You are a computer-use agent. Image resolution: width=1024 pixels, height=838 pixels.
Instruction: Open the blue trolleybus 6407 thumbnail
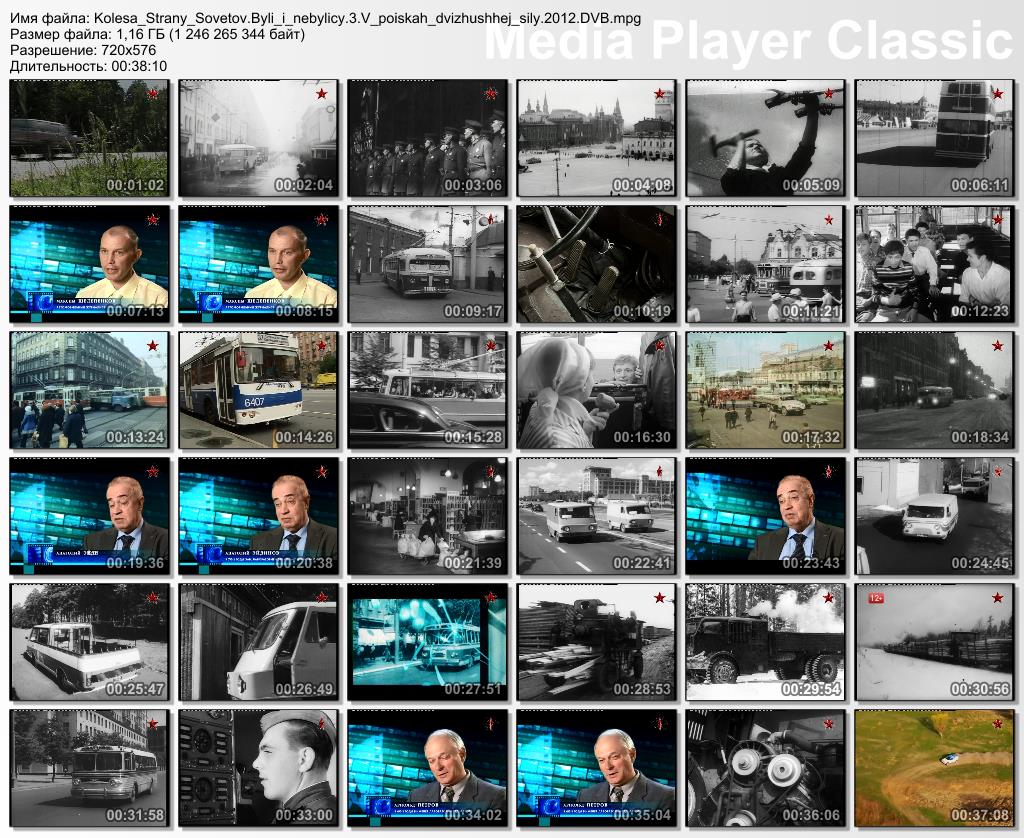258,391
